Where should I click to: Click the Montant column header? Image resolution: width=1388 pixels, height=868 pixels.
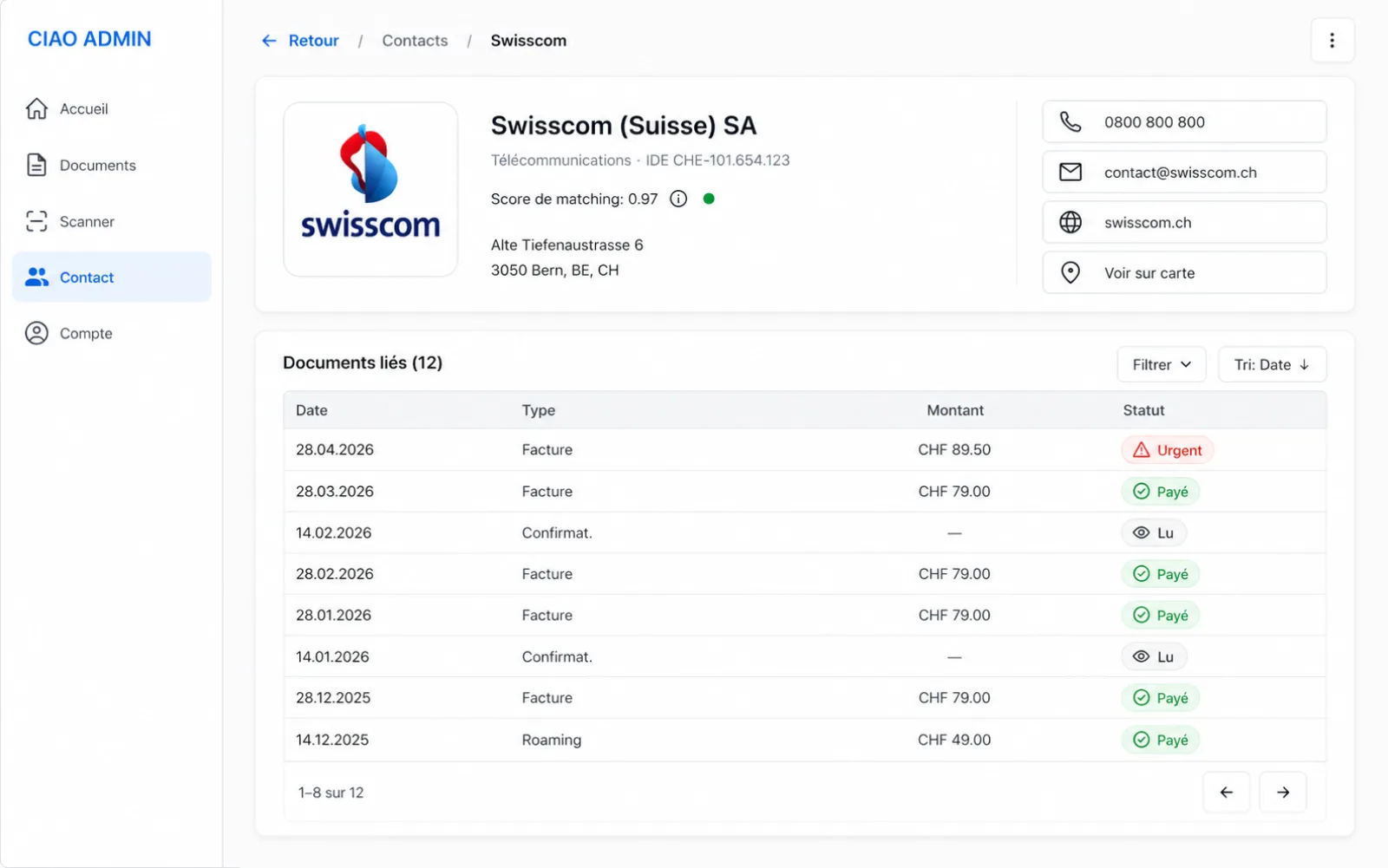[955, 410]
